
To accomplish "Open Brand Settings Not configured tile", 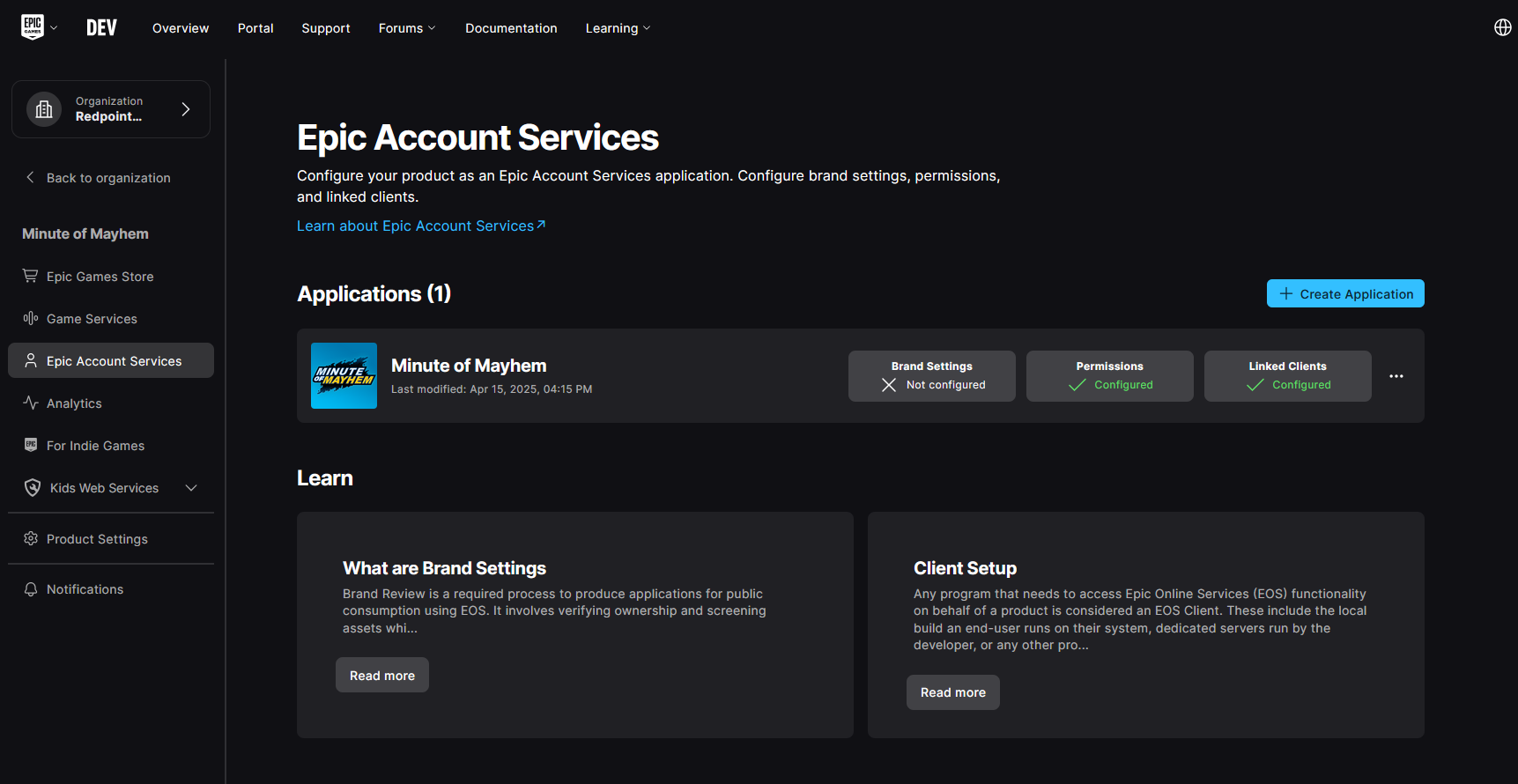I will pyautogui.click(x=932, y=376).
